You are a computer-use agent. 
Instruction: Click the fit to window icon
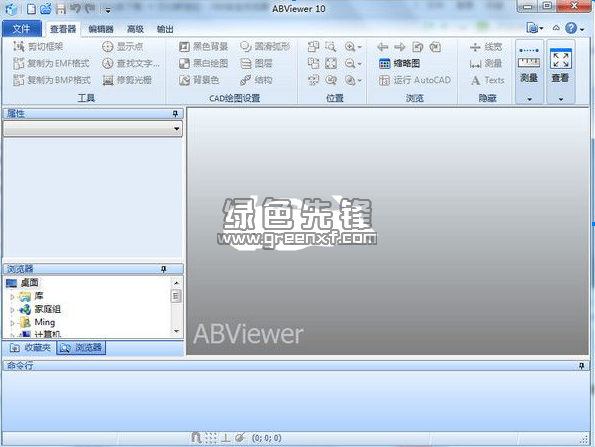tap(331, 63)
